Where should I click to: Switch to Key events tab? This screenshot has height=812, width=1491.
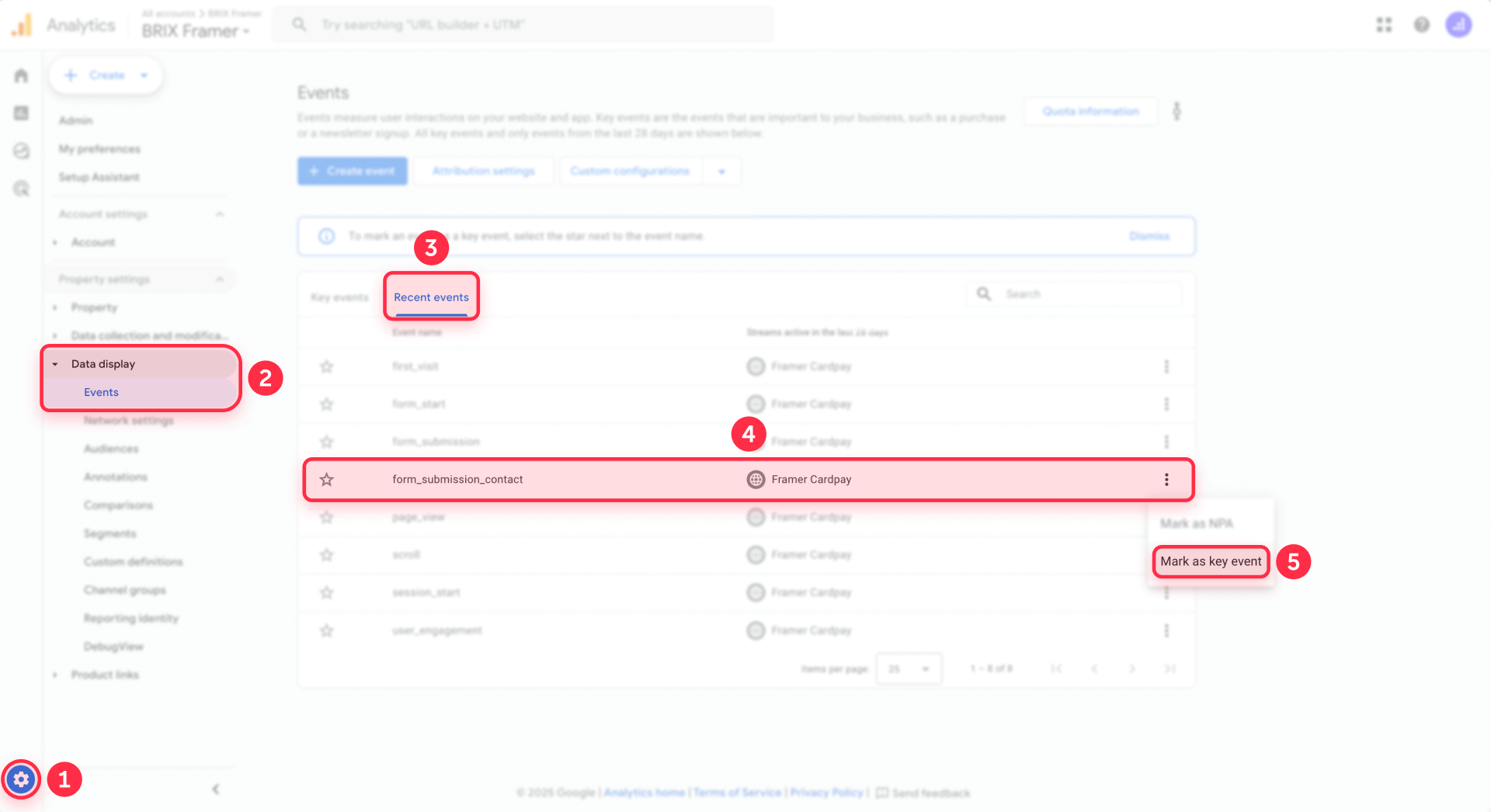339,297
